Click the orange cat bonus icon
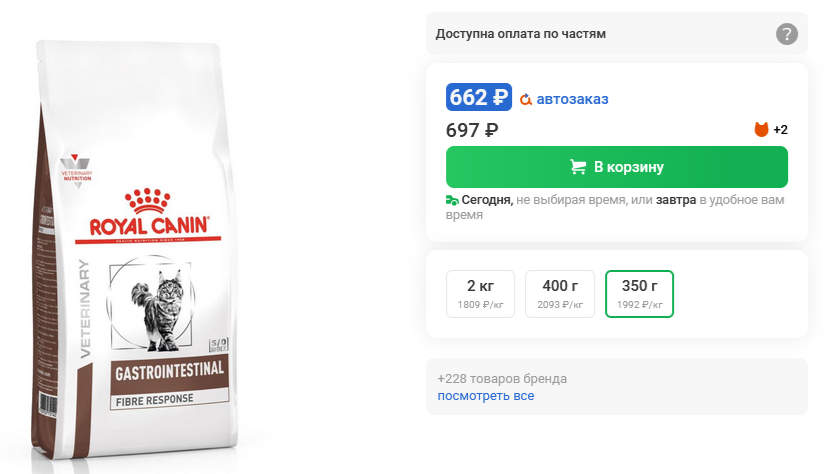 click(761, 129)
